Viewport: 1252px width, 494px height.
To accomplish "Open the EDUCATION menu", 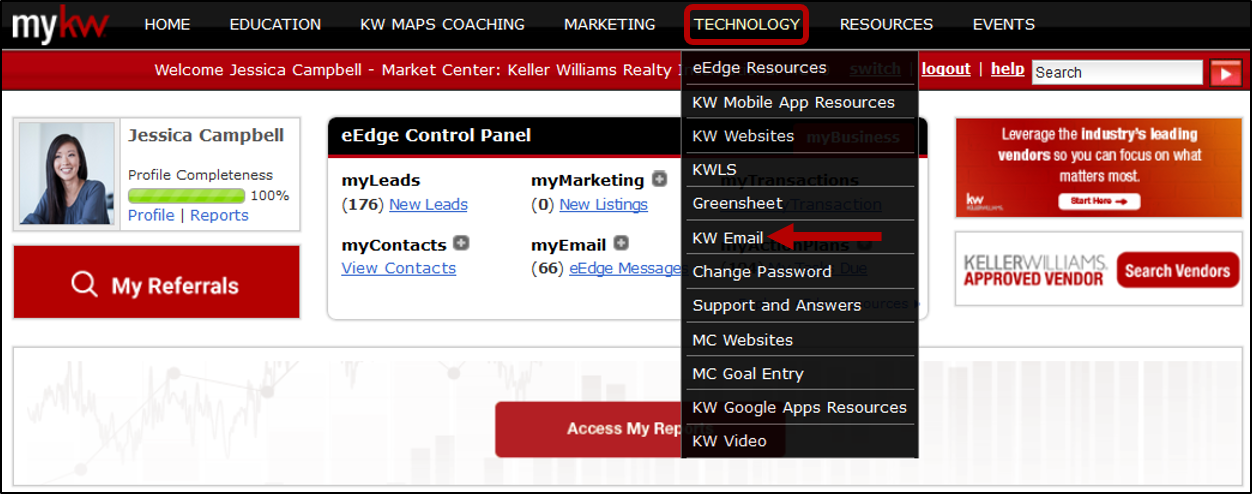I will coord(275,24).
